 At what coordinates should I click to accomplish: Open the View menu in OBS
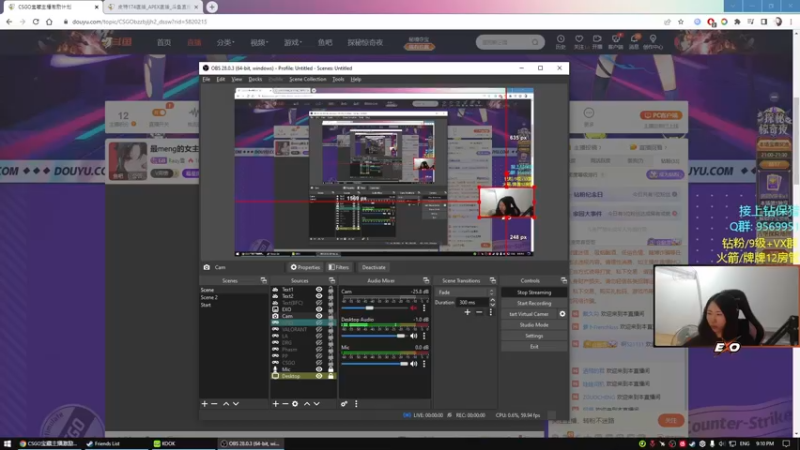pos(237,79)
